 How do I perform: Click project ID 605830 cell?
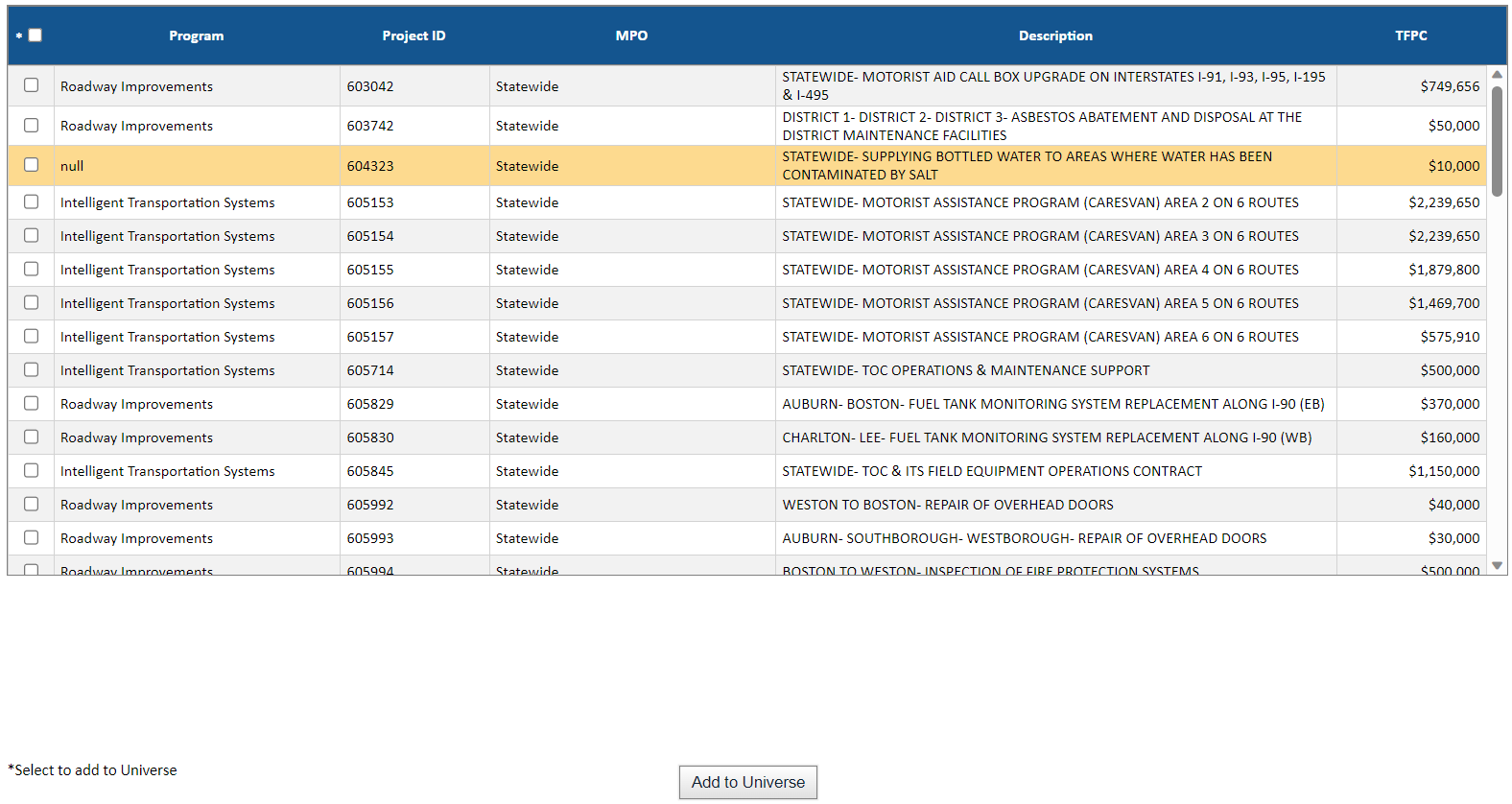[x=370, y=437]
